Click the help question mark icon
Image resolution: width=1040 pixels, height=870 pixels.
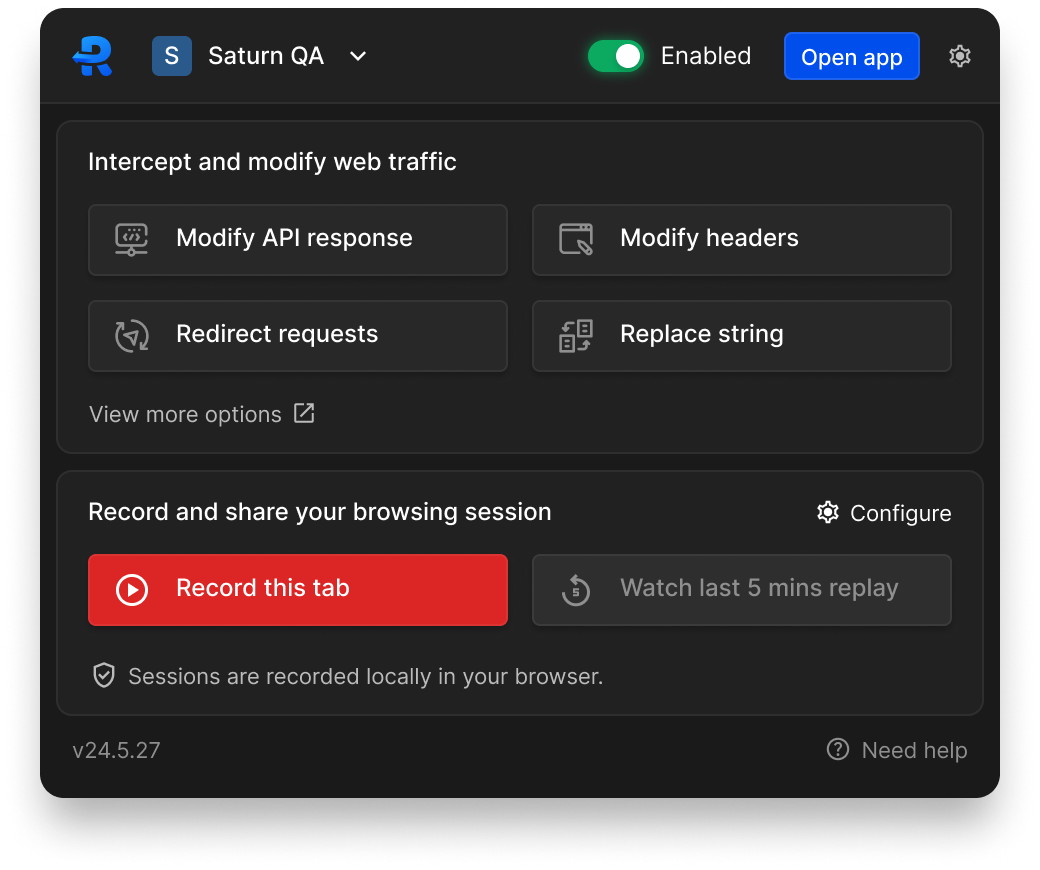pos(838,749)
